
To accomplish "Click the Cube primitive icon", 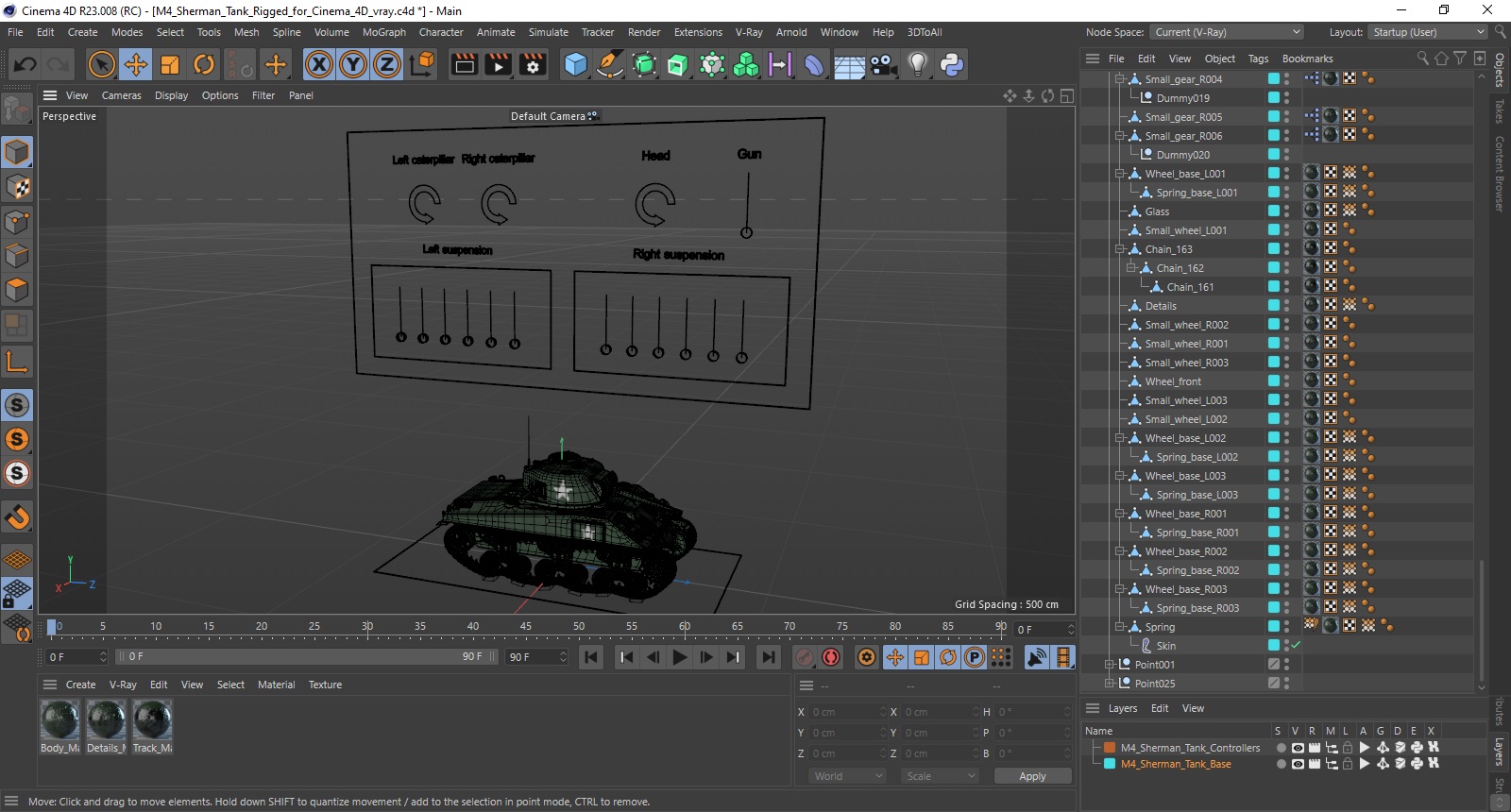I will (575, 64).
